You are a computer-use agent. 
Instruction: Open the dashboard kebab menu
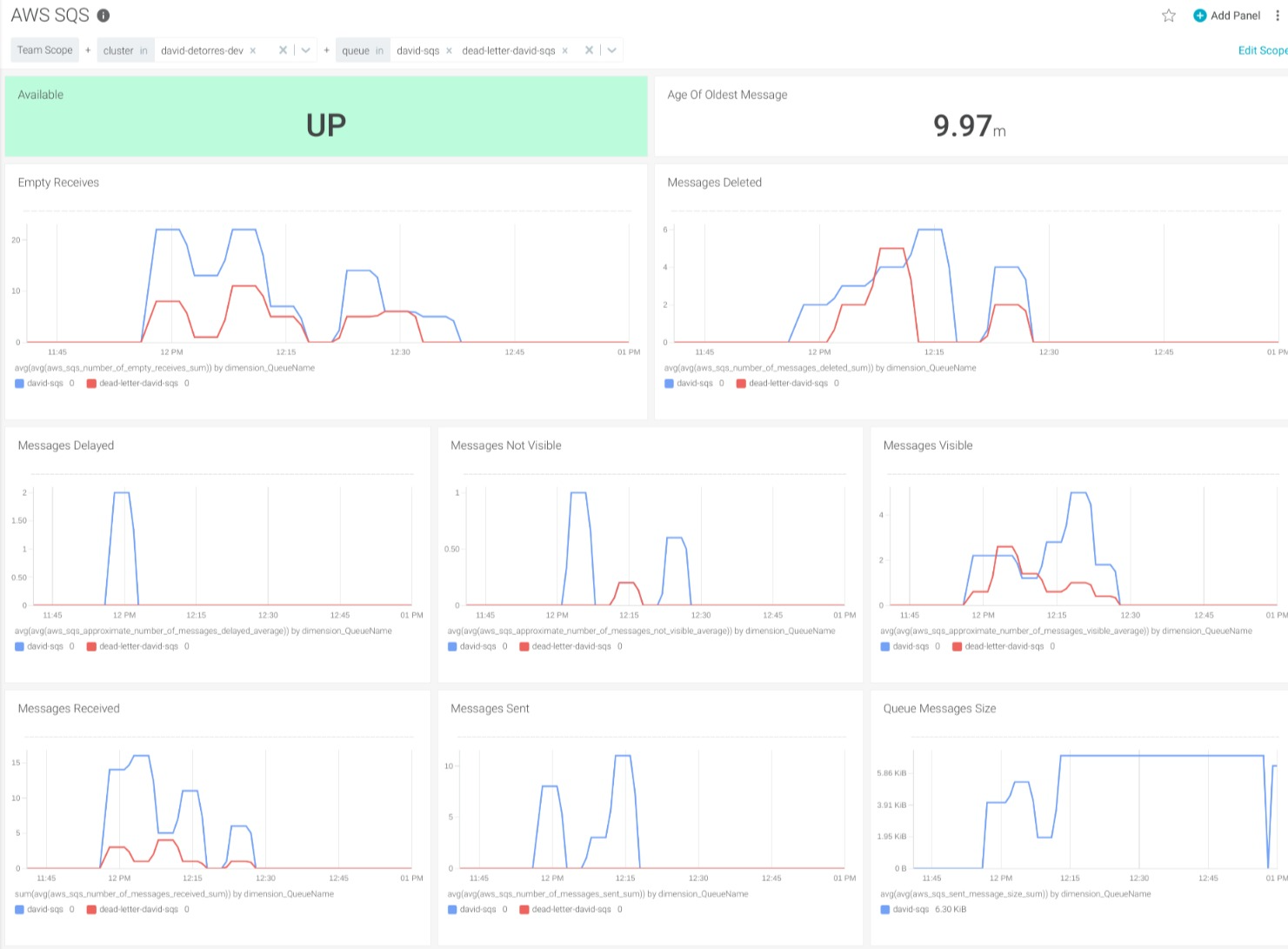[1278, 16]
